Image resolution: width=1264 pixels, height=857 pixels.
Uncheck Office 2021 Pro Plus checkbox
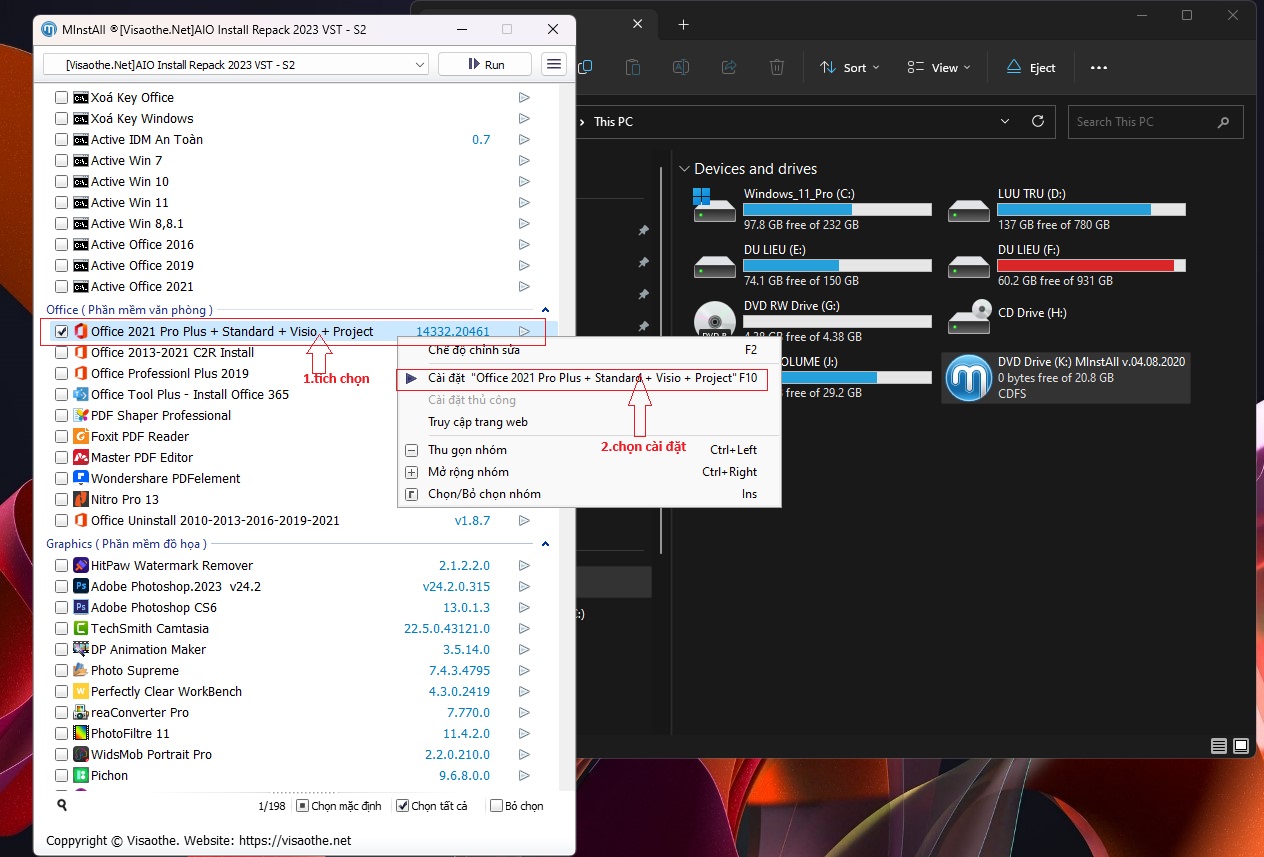pyautogui.click(x=62, y=332)
